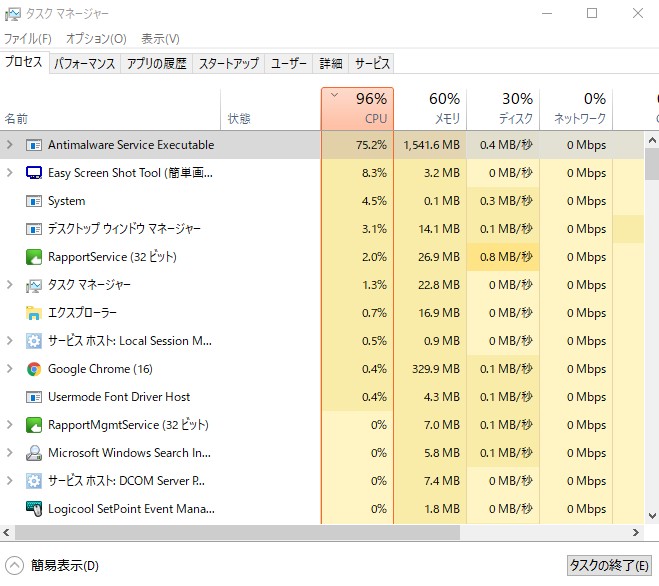Click the Easy Screen Shot Tool monitor icon
The height and width of the screenshot is (586, 659).
coord(34,173)
